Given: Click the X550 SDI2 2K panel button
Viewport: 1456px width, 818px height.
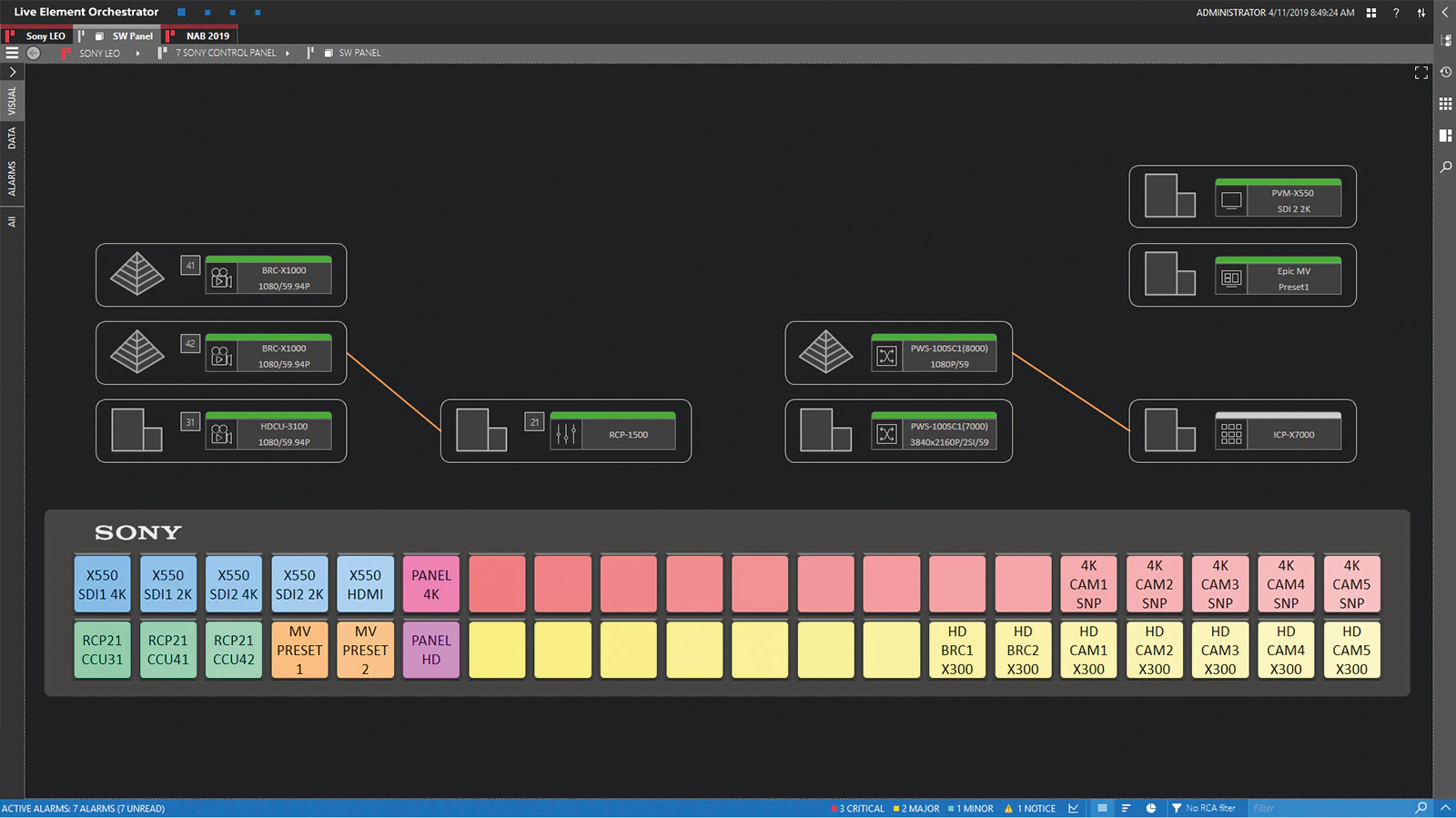Looking at the screenshot, I should tap(299, 584).
